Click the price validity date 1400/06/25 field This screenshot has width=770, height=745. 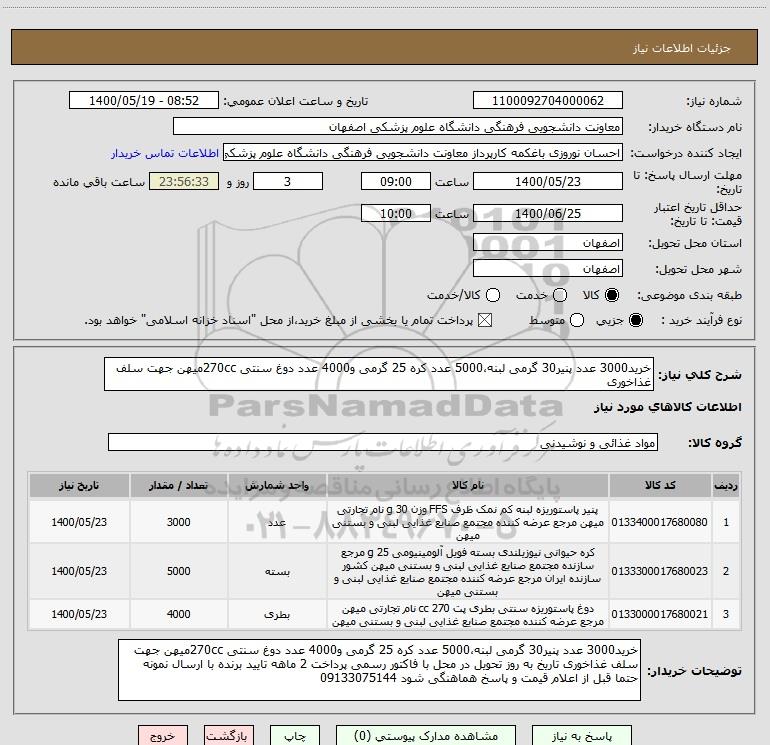point(548,213)
